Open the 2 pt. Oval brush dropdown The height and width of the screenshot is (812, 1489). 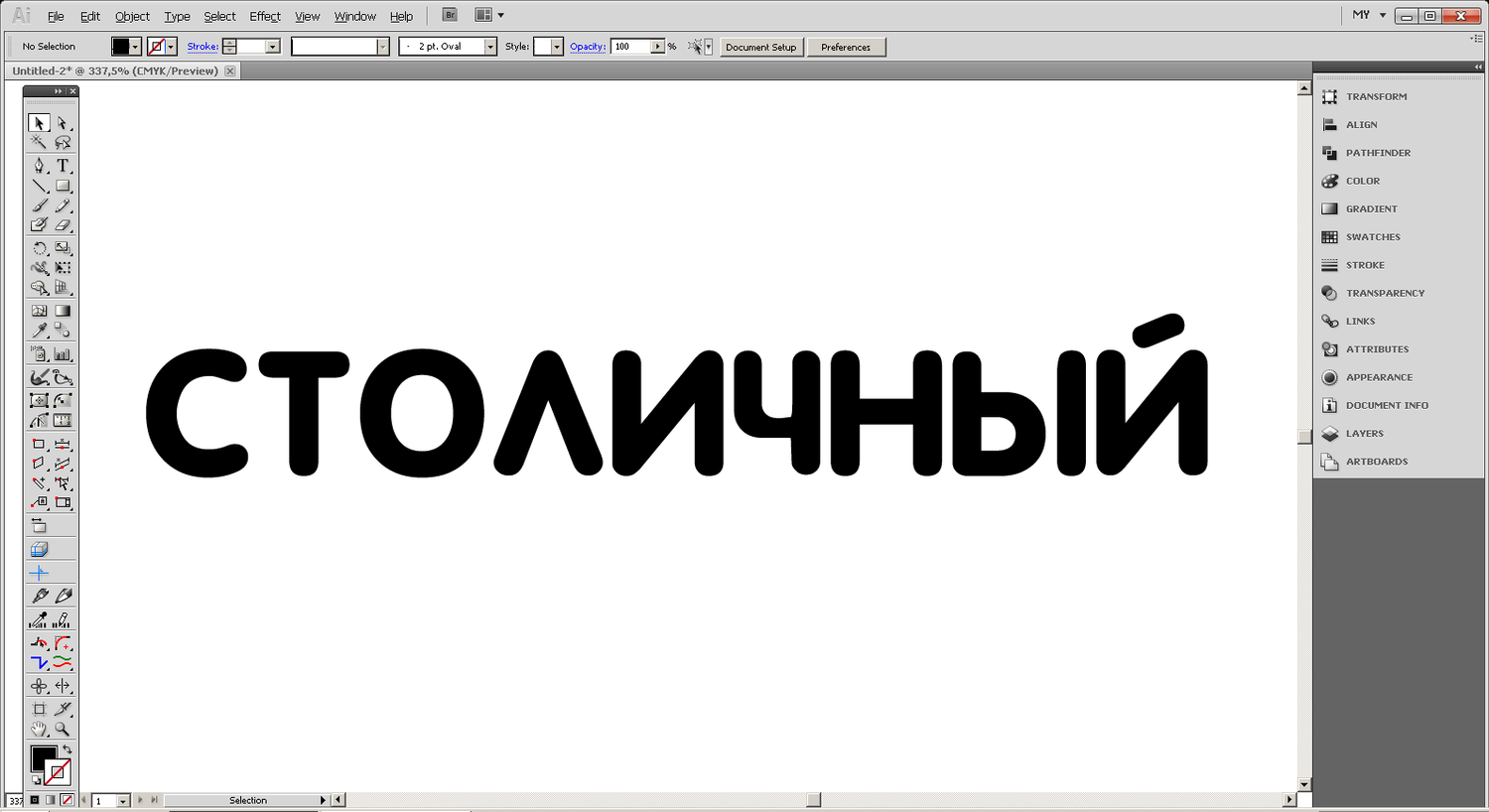(x=490, y=47)
